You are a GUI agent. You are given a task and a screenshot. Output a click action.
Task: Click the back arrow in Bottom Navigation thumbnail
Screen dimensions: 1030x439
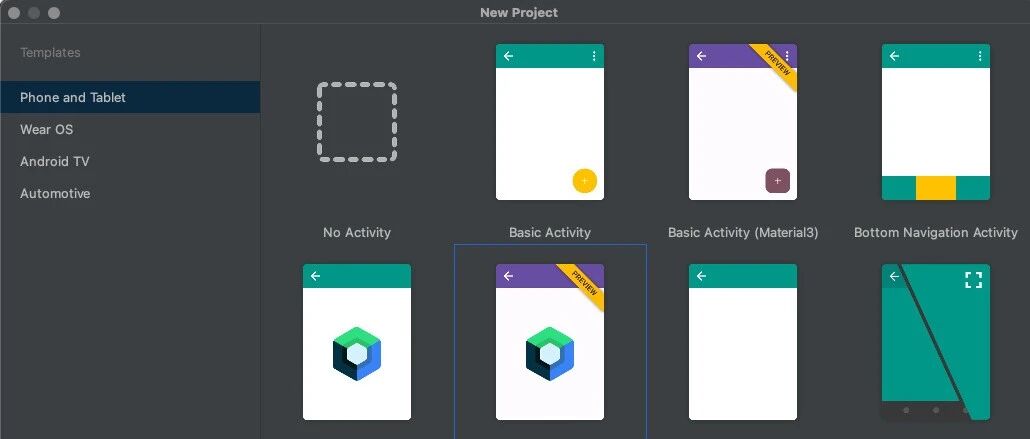pyautogui.click(x=894, y=56)
